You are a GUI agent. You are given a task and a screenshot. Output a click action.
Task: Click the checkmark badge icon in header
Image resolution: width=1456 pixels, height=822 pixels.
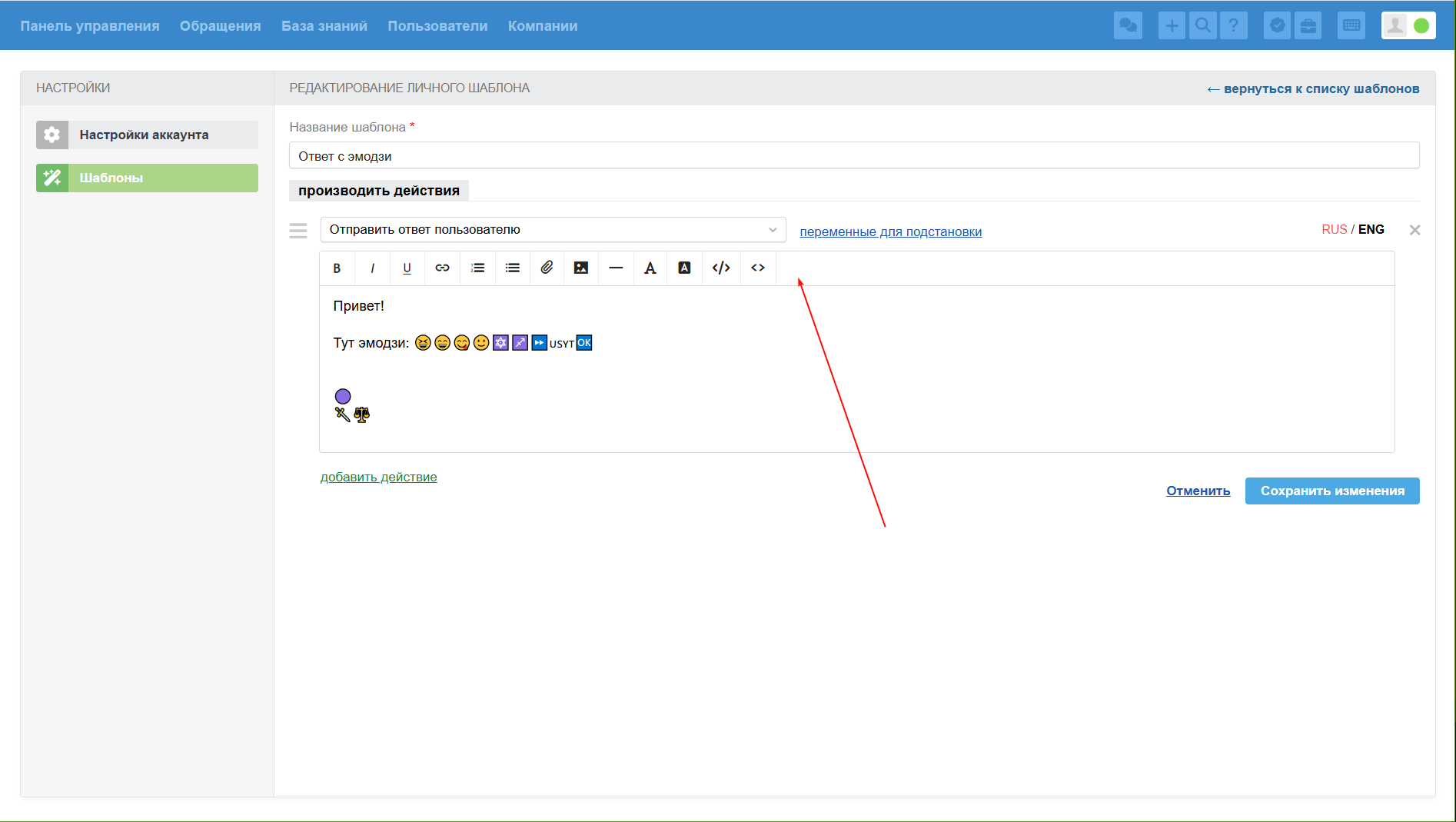[1277, 25]
